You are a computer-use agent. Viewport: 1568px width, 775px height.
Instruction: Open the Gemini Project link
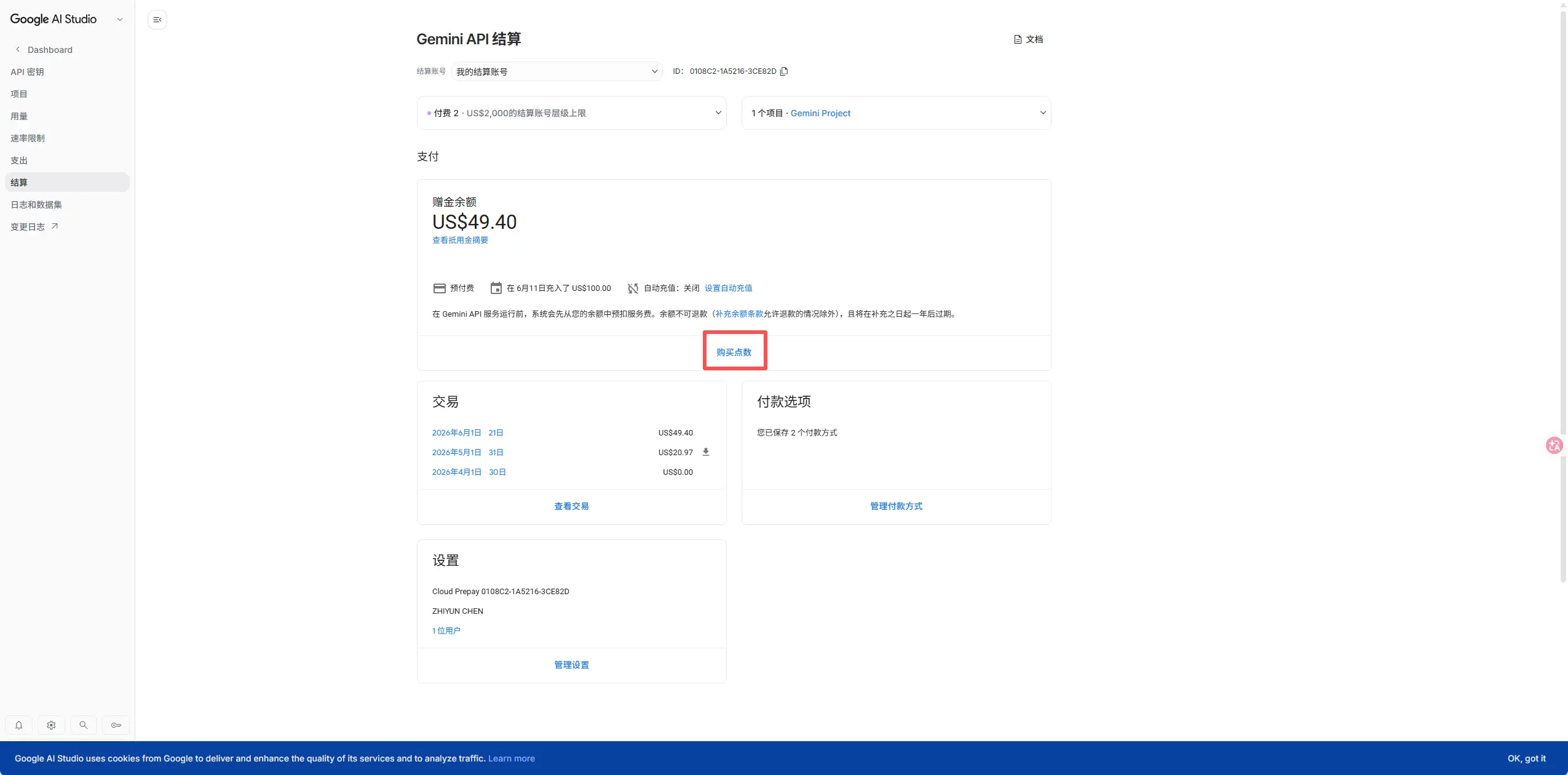point(820,113)
